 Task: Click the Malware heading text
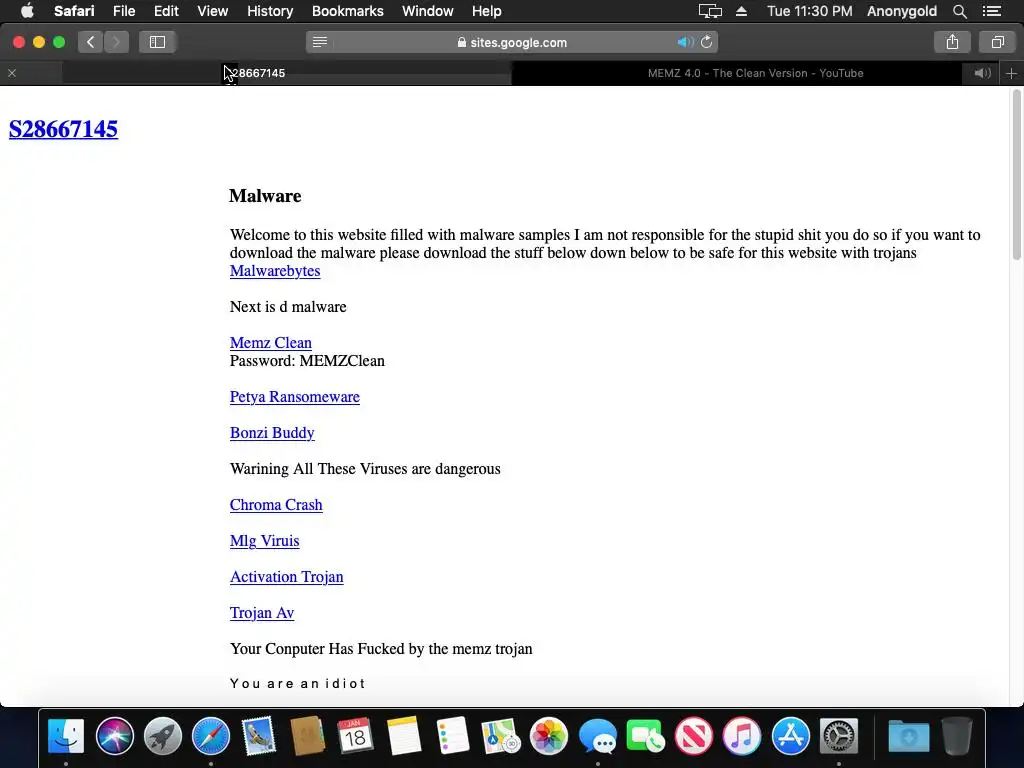265,196
